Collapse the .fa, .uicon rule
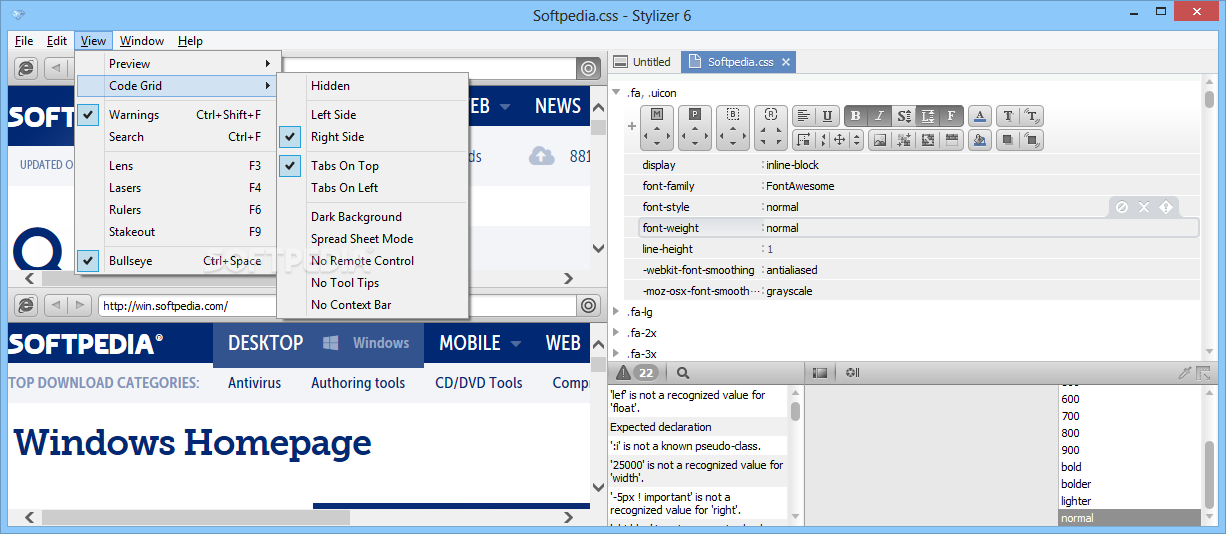 (616, 93)
